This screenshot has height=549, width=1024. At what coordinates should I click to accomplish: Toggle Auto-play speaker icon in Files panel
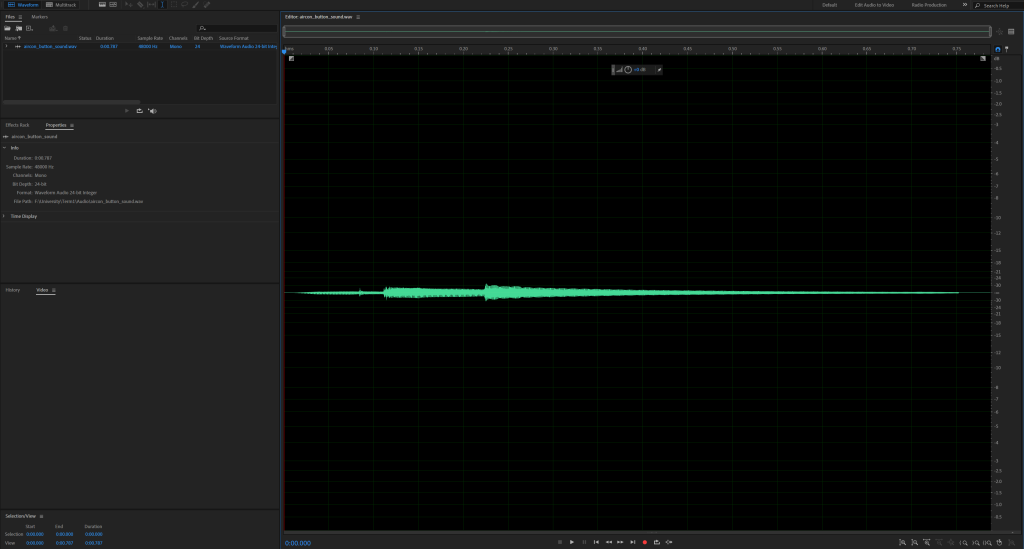coord(152,111)
